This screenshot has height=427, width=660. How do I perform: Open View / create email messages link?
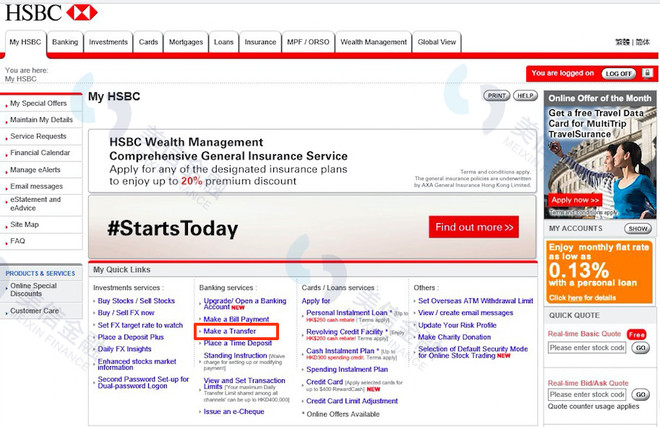tap(466, 313)
